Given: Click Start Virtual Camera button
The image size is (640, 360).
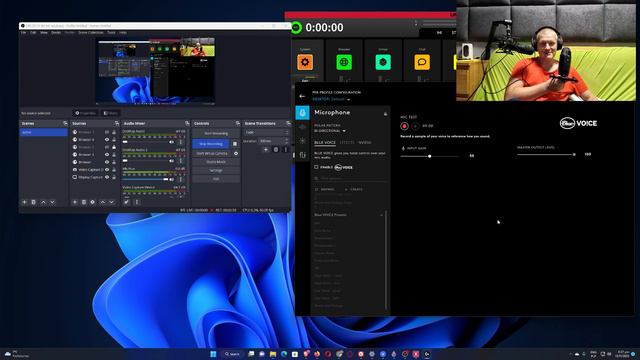Looking at the screenshot, I should tap(212, 153).
